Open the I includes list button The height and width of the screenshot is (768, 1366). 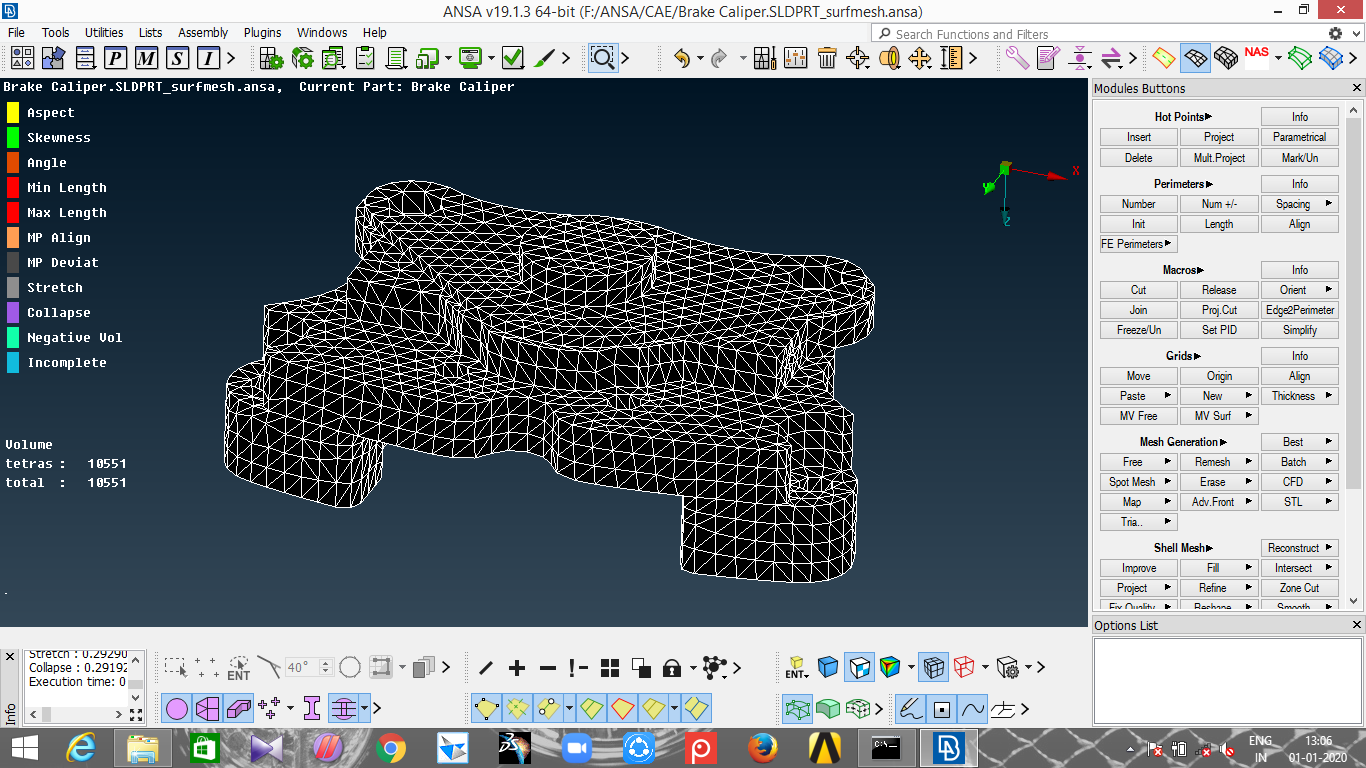208,58
